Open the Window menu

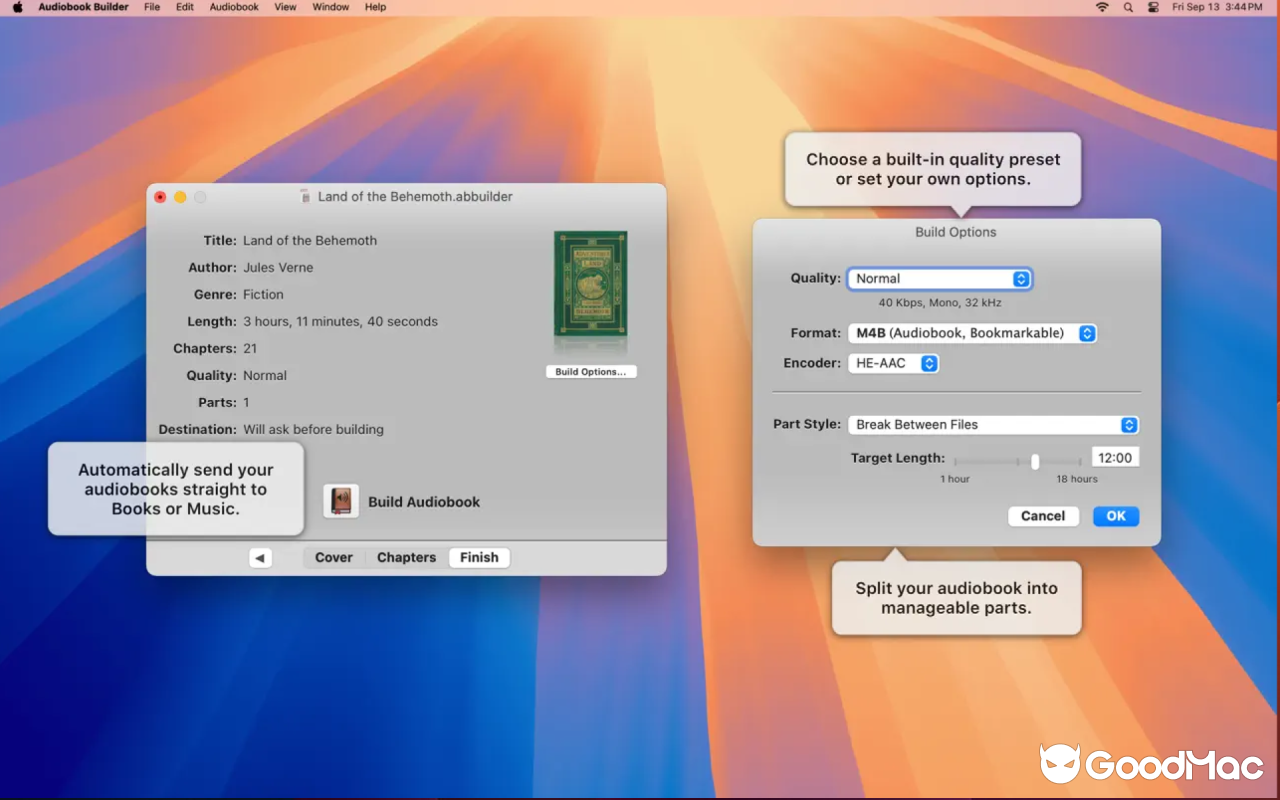tap(330, 7)
